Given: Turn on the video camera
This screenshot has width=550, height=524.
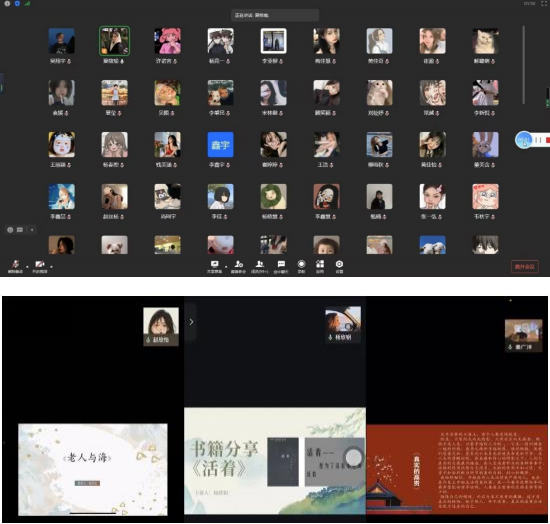Looking at the screenshot, I should click(x=40, y=264).
